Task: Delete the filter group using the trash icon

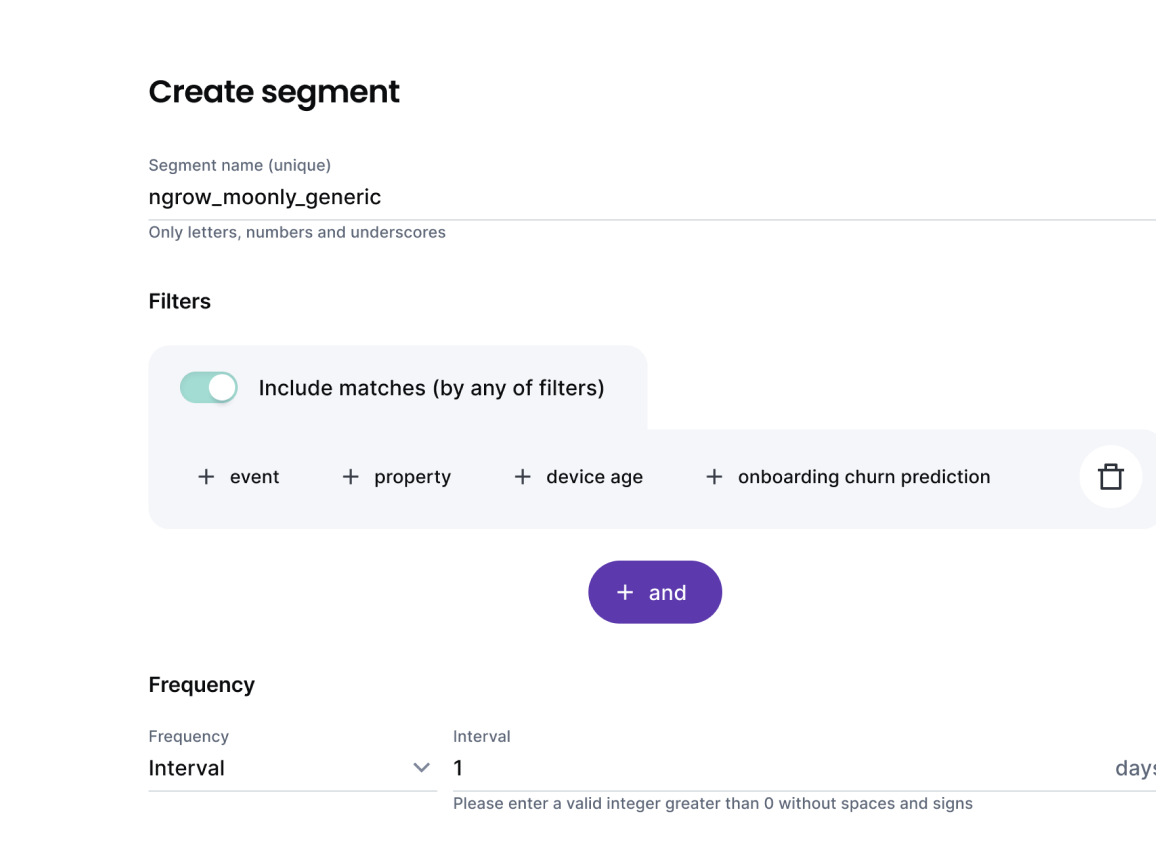Action: pos(1111,477)
